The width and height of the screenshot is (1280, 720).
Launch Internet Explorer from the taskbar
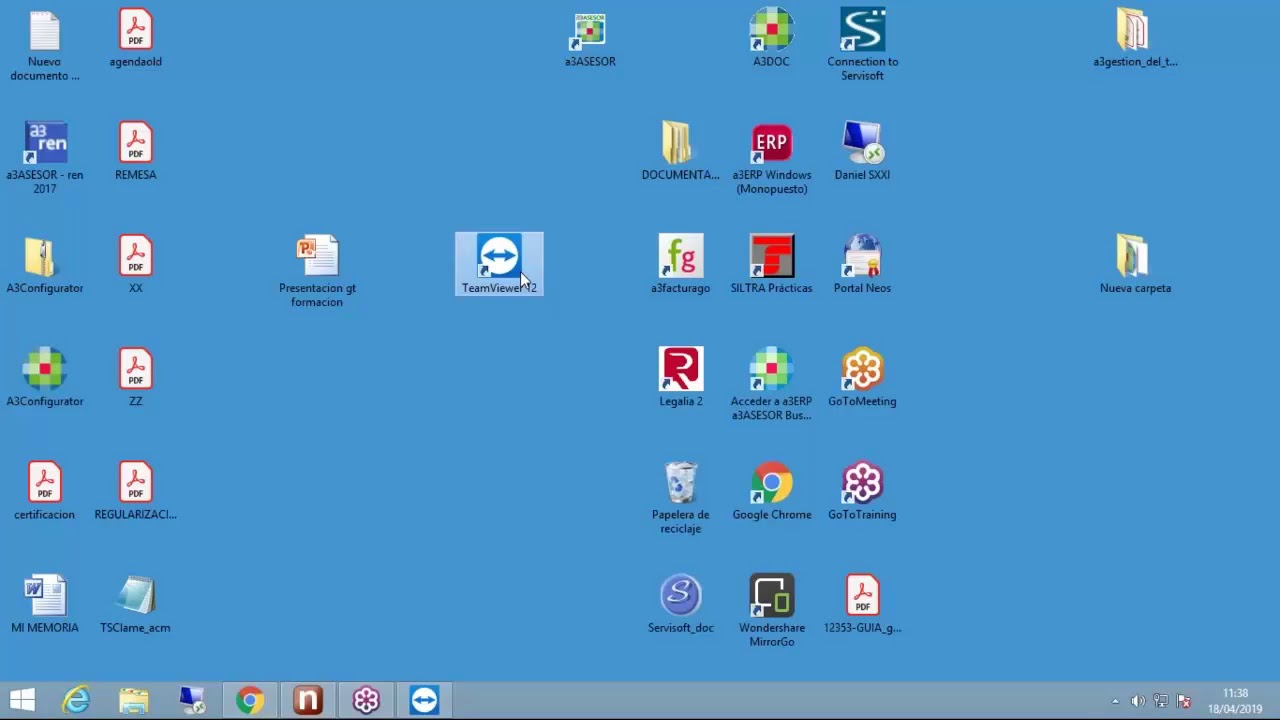[76, 700]
